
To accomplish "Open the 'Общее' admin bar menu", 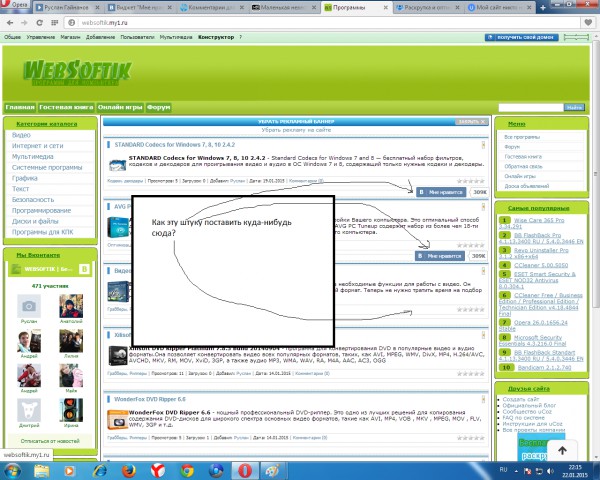I will point(12,37).
